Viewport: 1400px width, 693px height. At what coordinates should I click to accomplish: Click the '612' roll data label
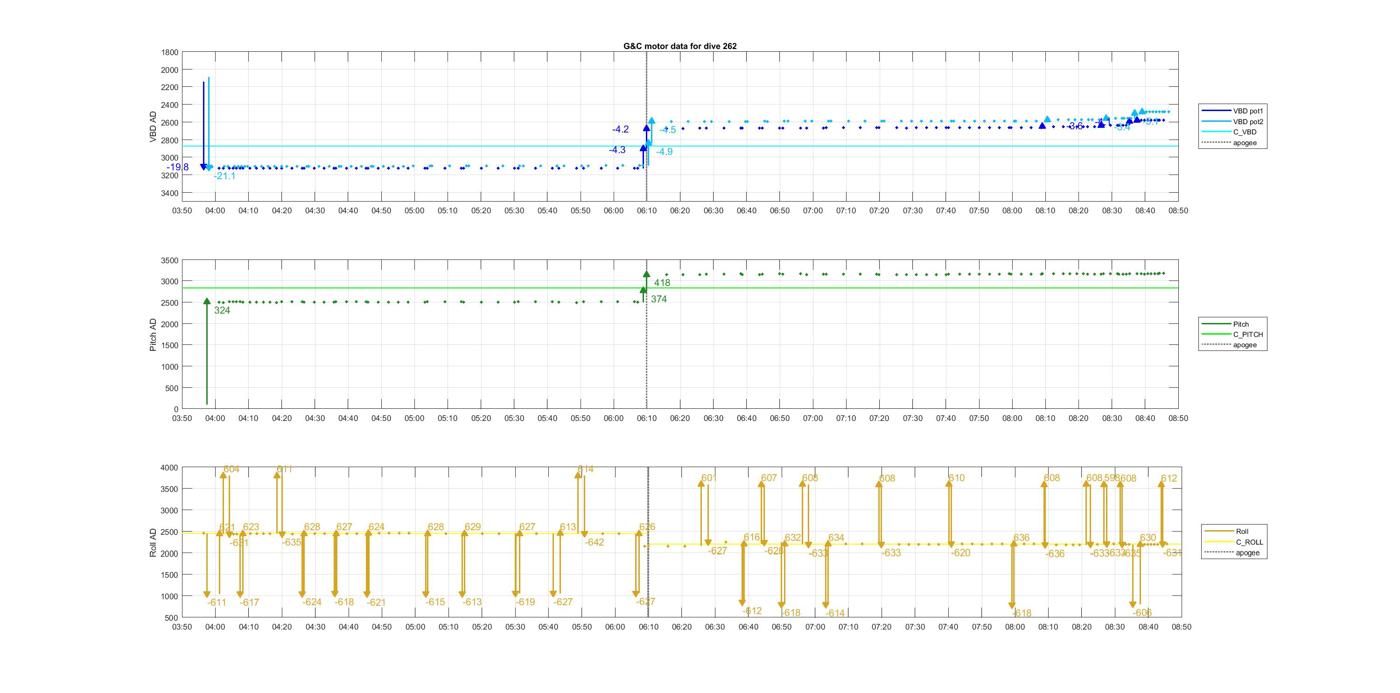click(x=1170, y=479)
